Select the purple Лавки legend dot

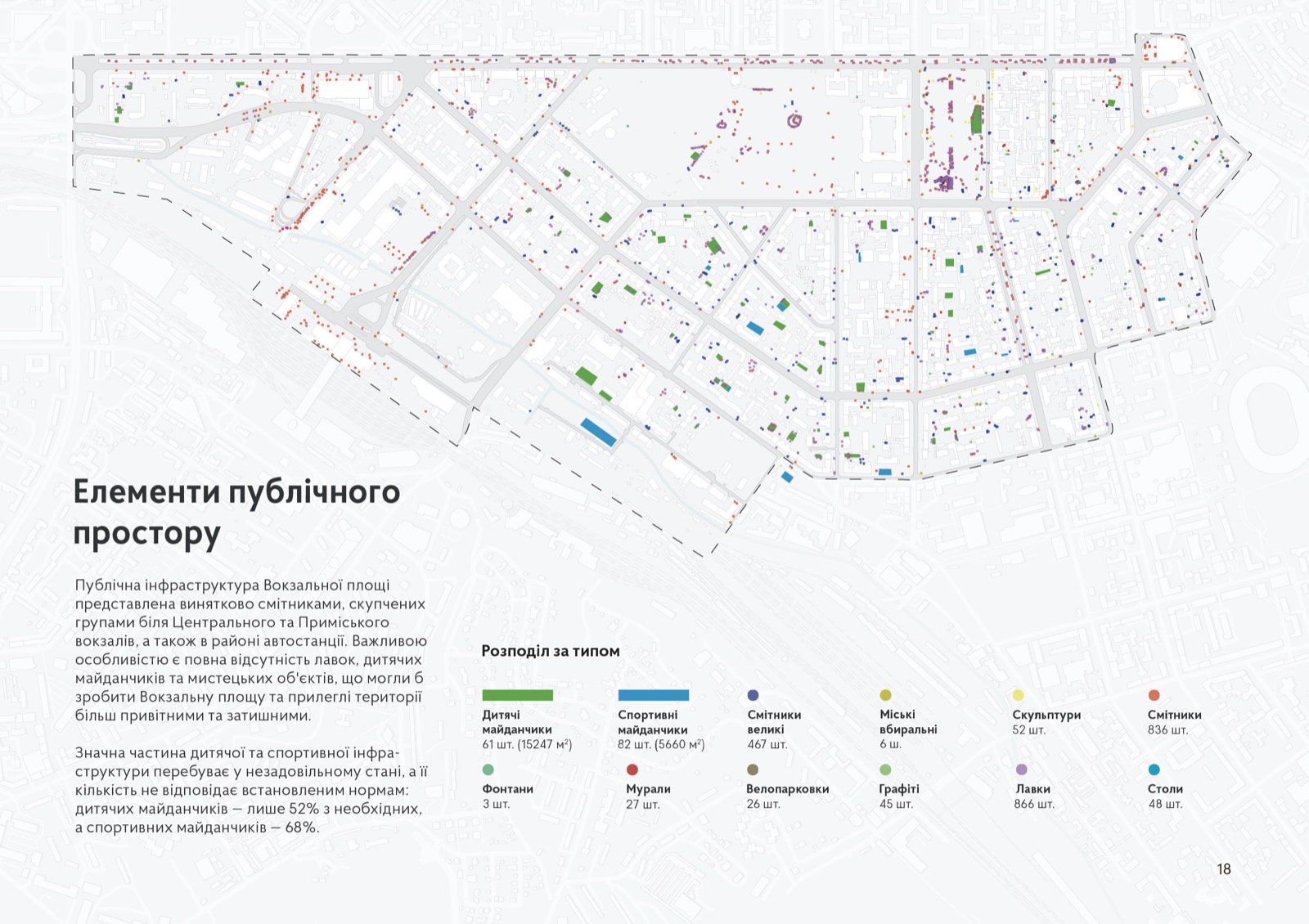coord(1021,769)
